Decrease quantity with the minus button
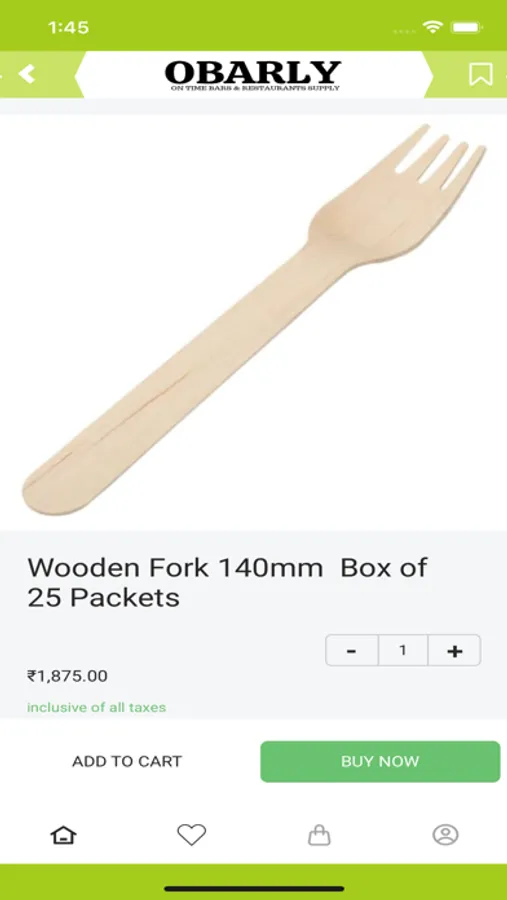Screen dimensions: 507x900 point(351,650)
